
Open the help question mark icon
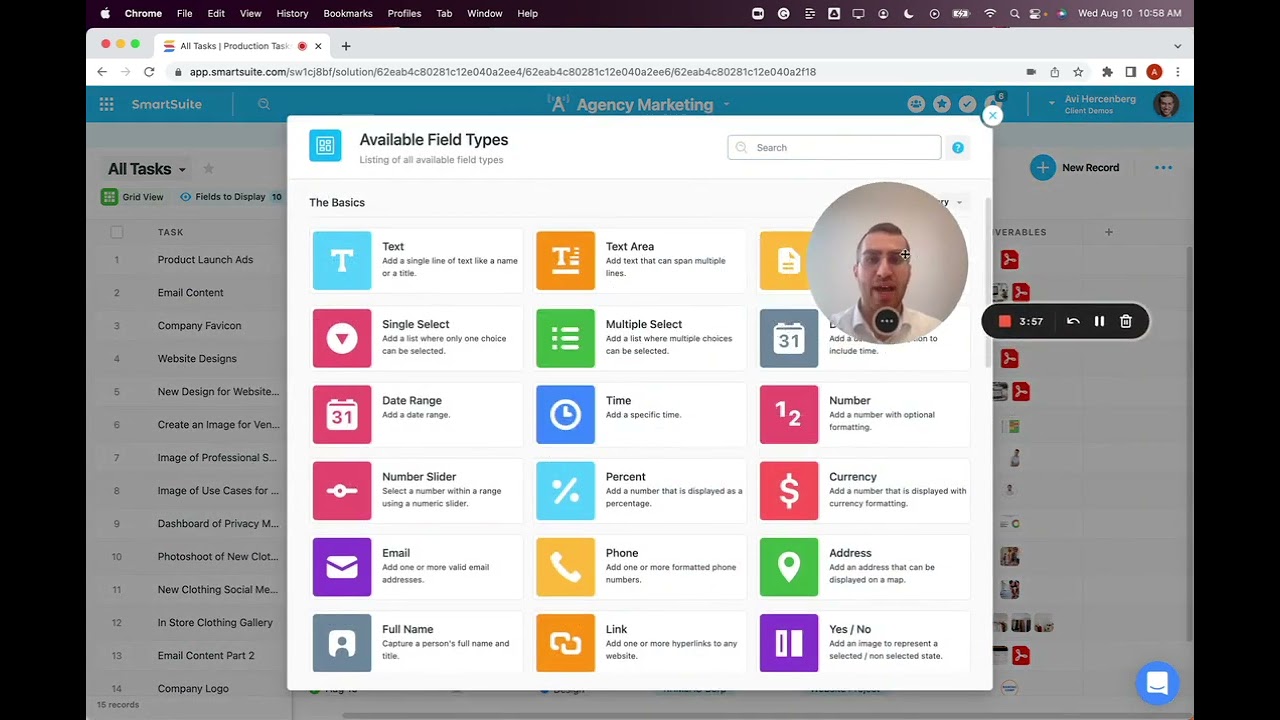tap(958, 148)
